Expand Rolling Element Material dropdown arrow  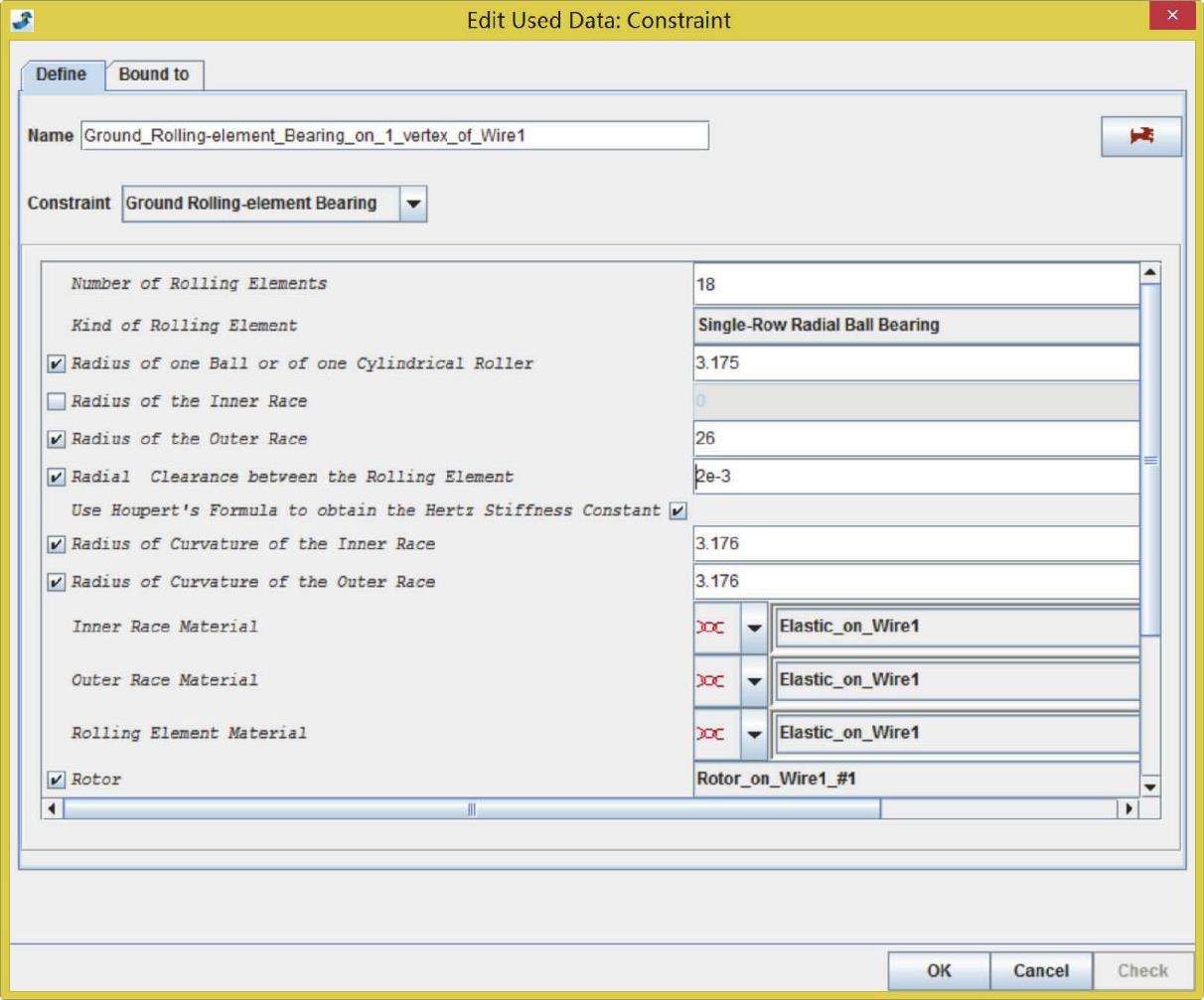click(754, 733)
